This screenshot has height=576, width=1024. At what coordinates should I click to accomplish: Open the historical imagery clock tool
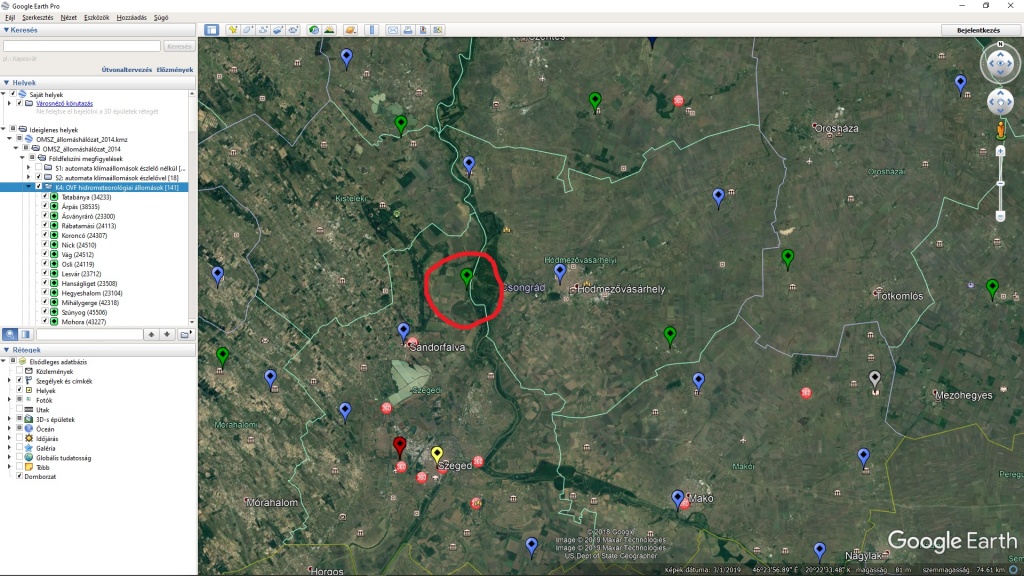point(314,30)
